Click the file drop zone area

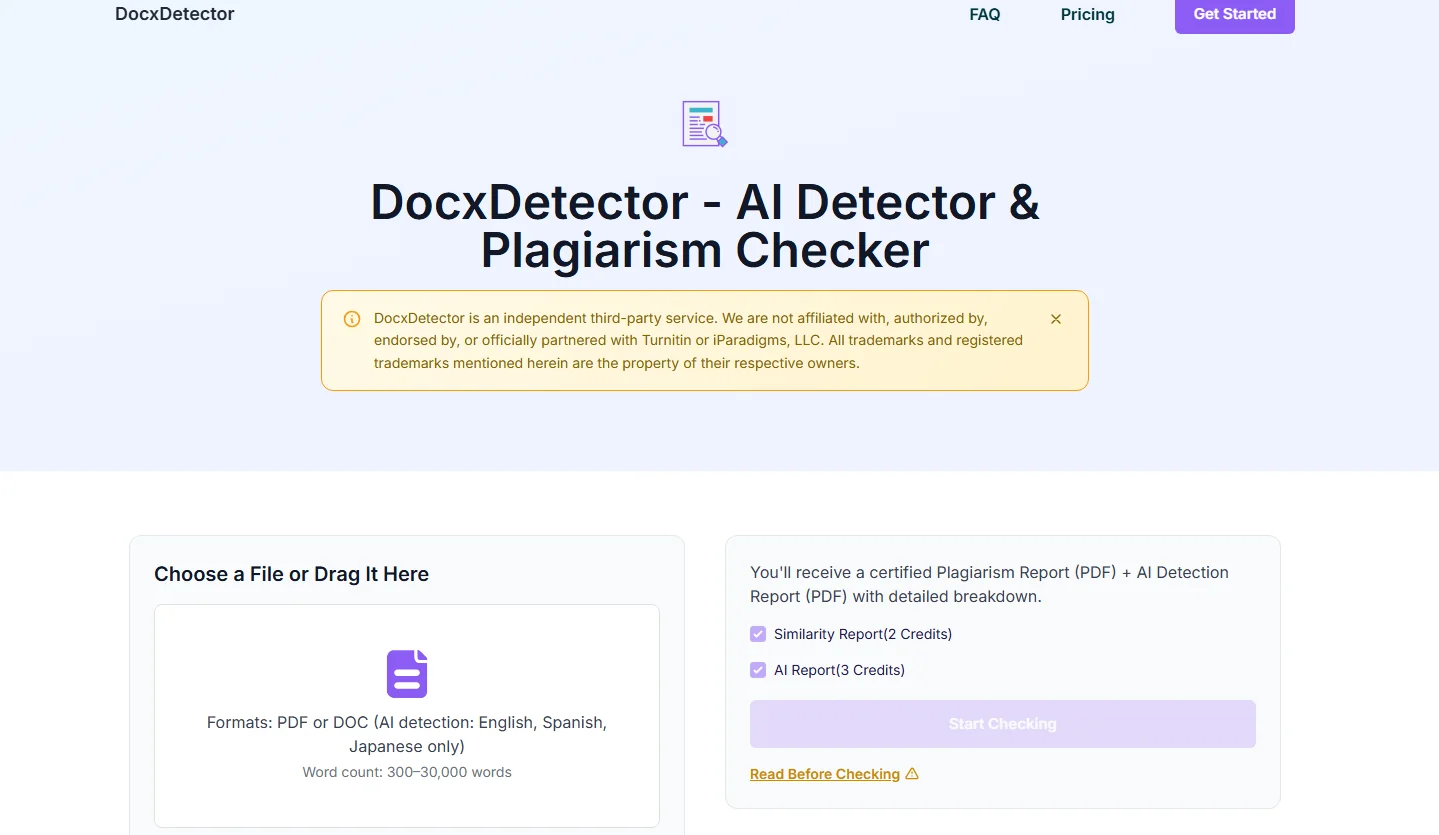[x=407, y=716]
